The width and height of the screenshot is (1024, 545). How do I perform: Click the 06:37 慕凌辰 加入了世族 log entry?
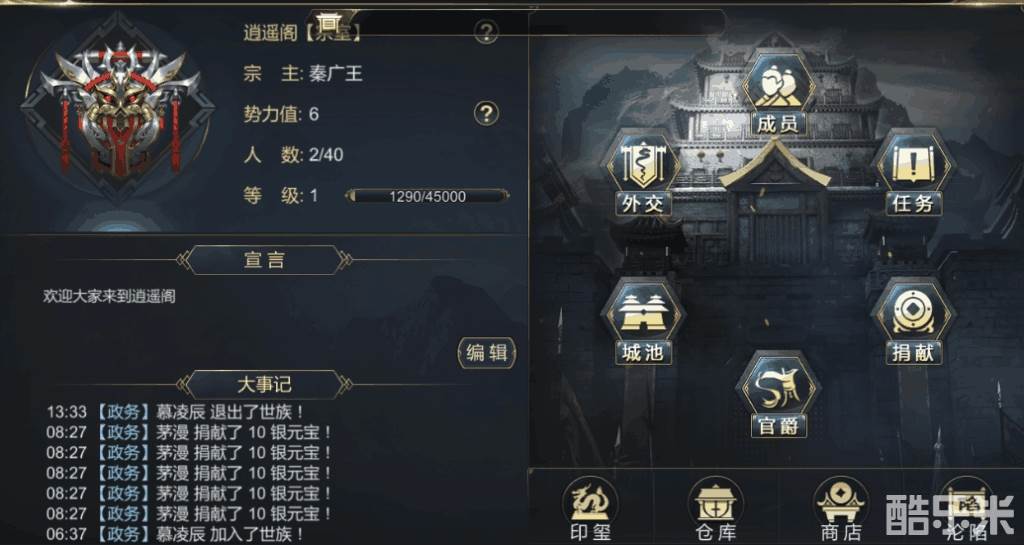[x=175, y=534]
